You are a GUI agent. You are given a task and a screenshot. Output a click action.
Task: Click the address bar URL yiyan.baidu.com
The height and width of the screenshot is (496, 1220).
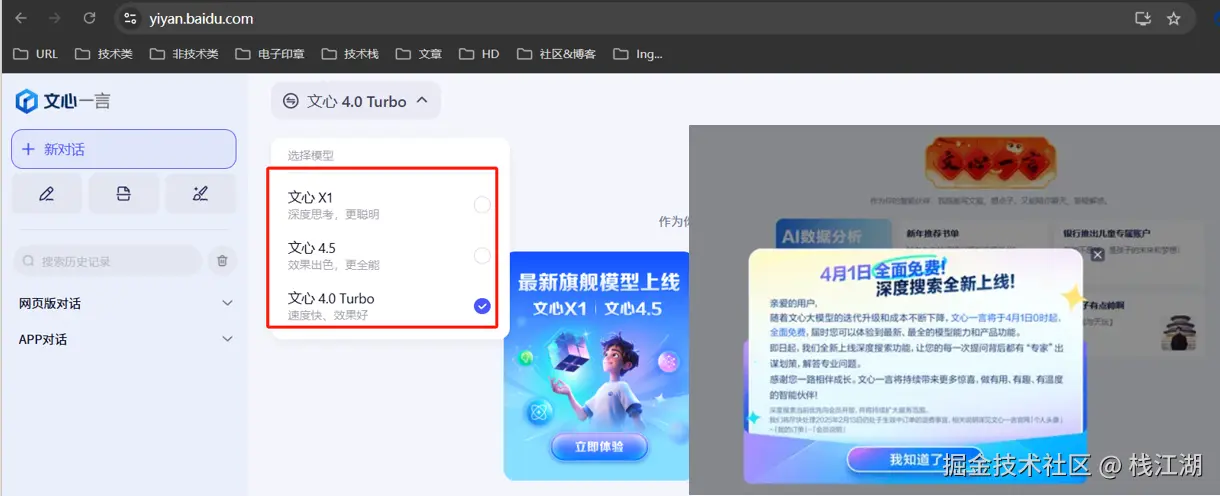click(x=201, y=18)
